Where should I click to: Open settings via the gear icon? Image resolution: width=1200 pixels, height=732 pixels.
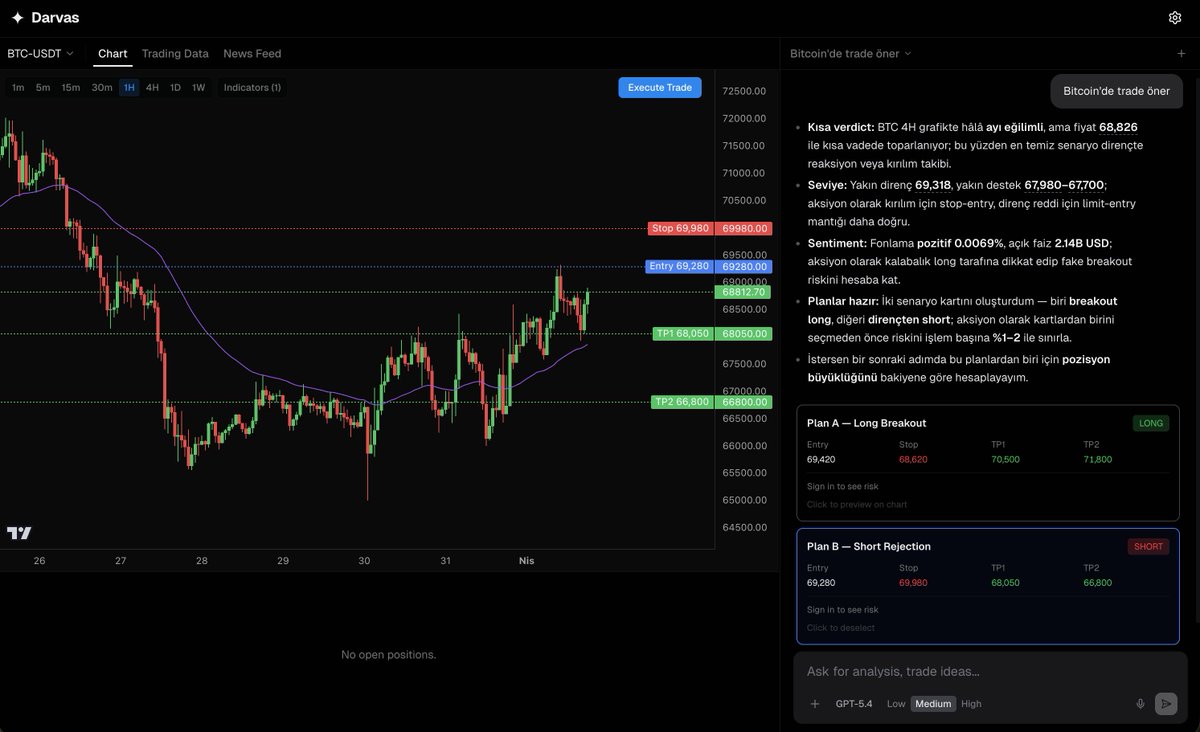click(1175, 17)
